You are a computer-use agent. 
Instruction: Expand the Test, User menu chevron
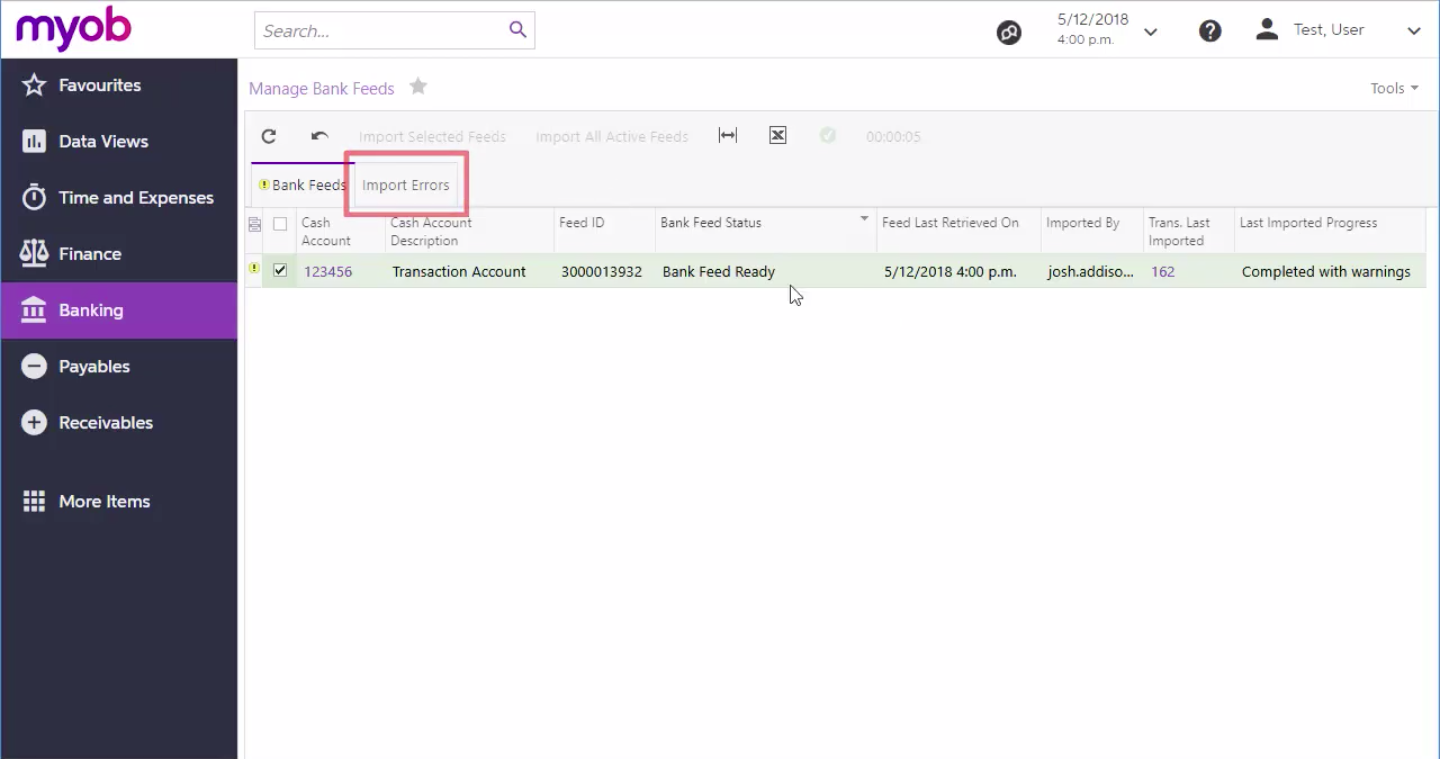point(1414,31)
